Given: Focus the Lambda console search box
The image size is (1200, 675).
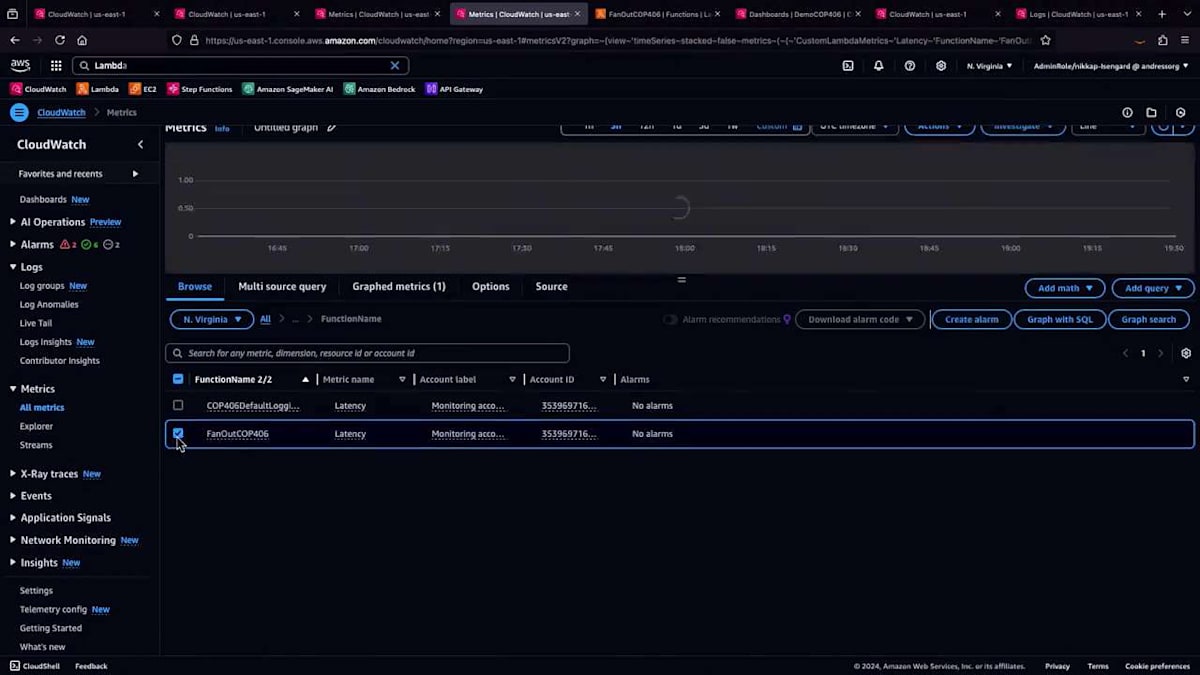Looking at the screenshot, I should click(240, 65).
